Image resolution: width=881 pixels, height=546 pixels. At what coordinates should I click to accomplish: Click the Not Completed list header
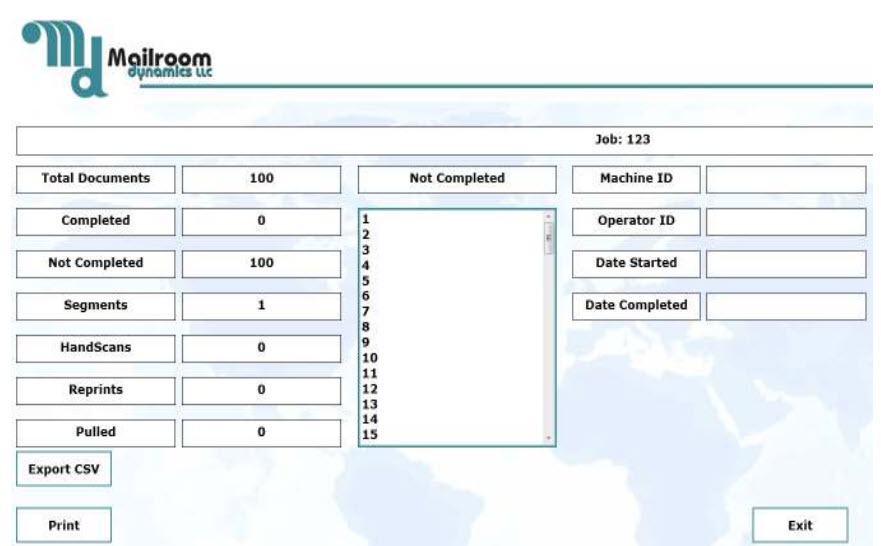tap(456, 179)
